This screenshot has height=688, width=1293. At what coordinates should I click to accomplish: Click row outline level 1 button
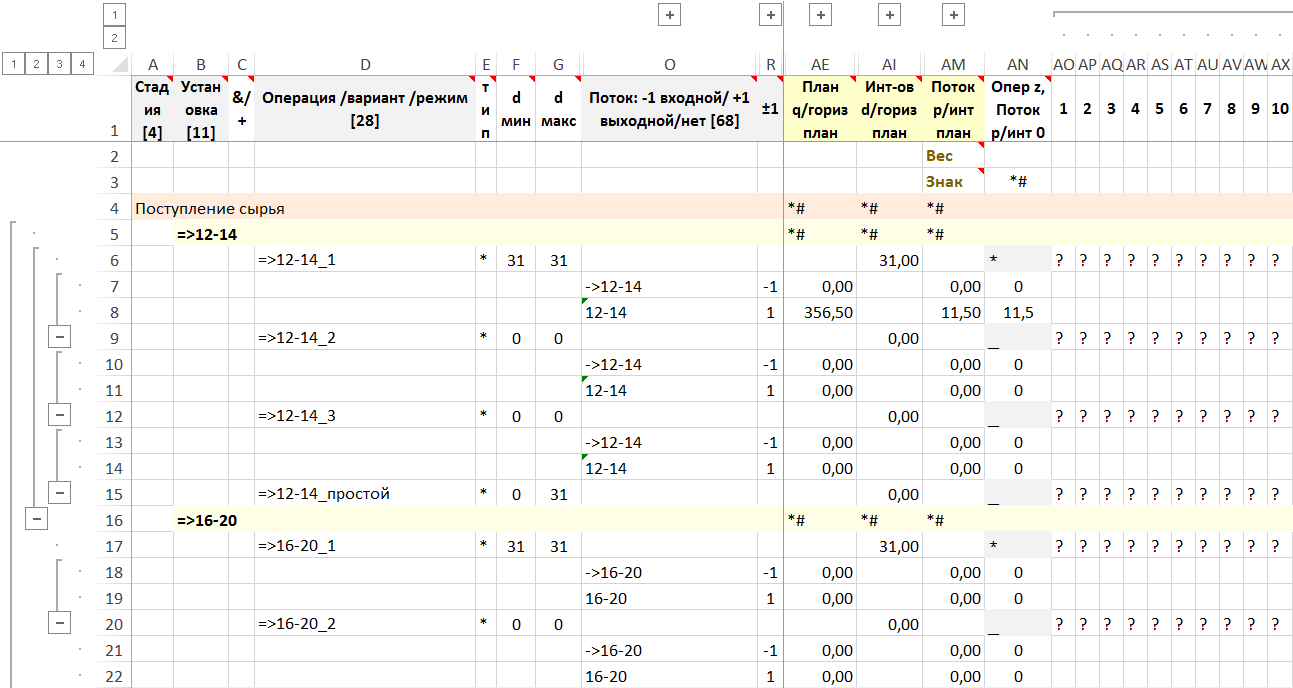pos(13,64)
